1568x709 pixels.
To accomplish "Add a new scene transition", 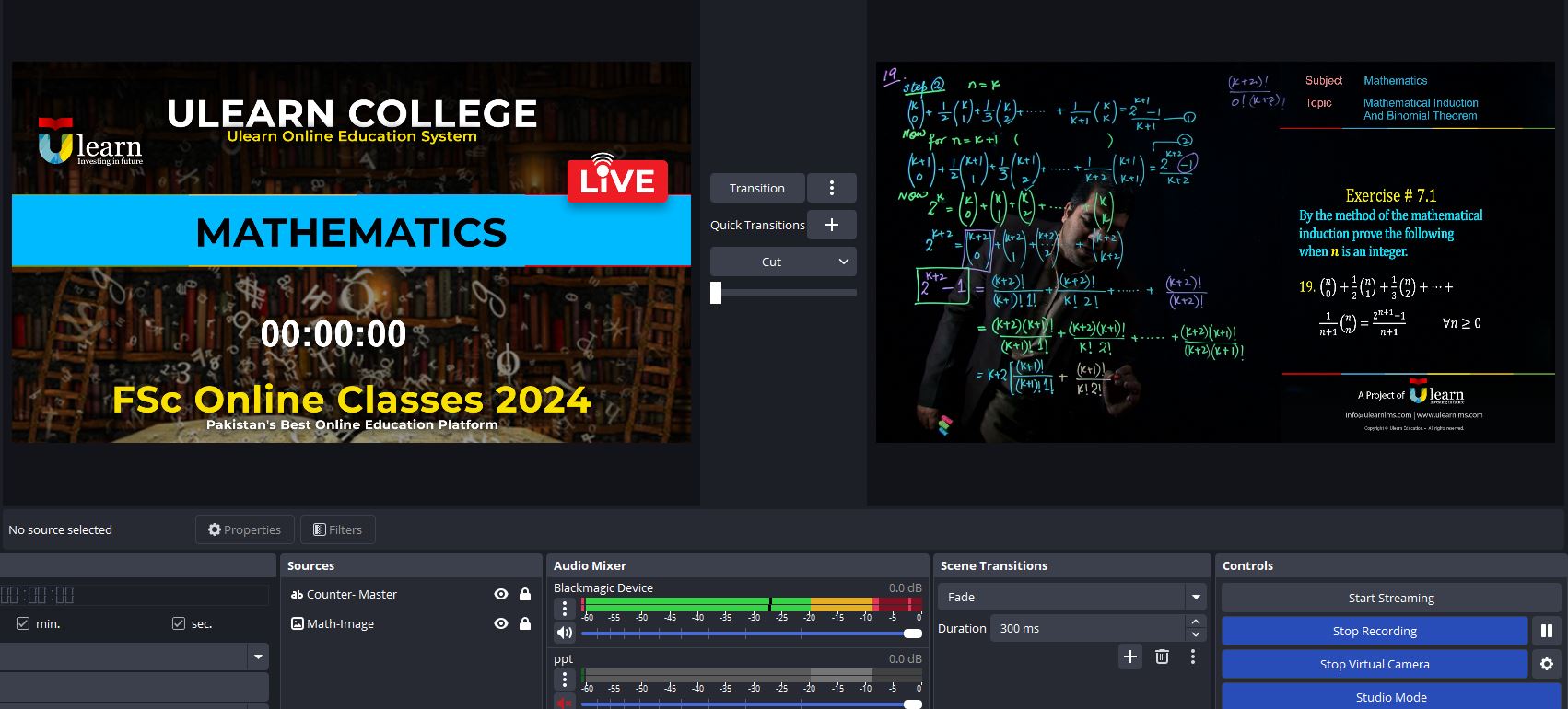I will [1130, 657].
